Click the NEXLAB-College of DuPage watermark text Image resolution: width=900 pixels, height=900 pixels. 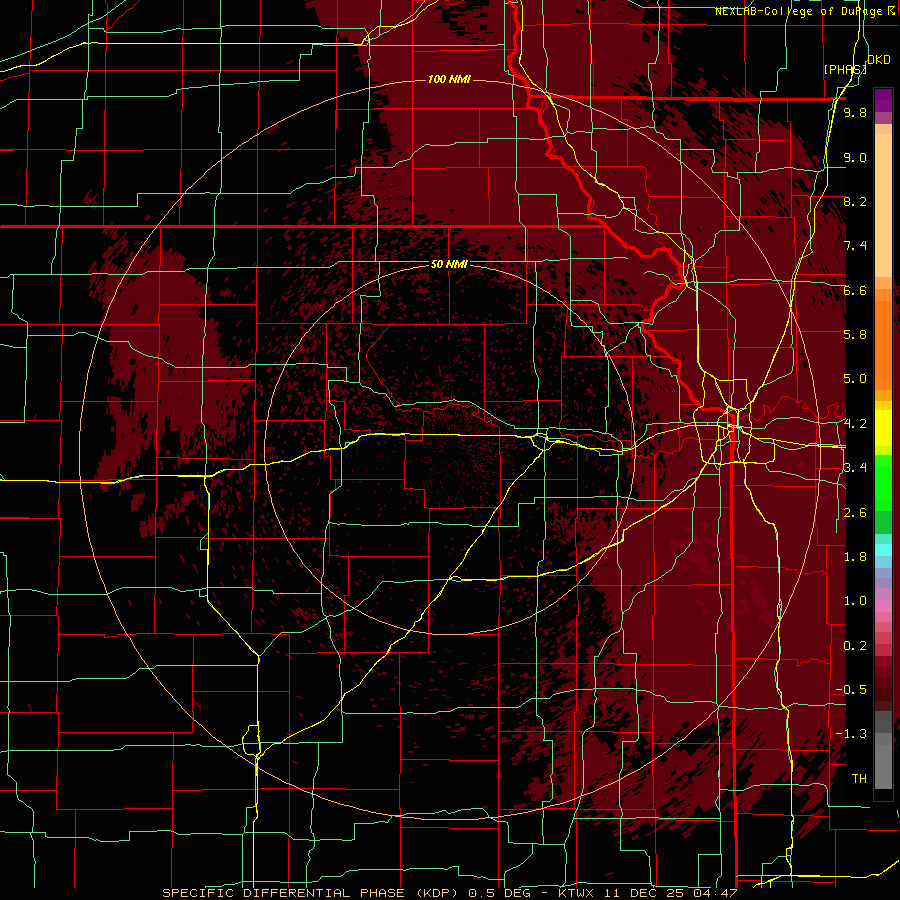point(805,11)
